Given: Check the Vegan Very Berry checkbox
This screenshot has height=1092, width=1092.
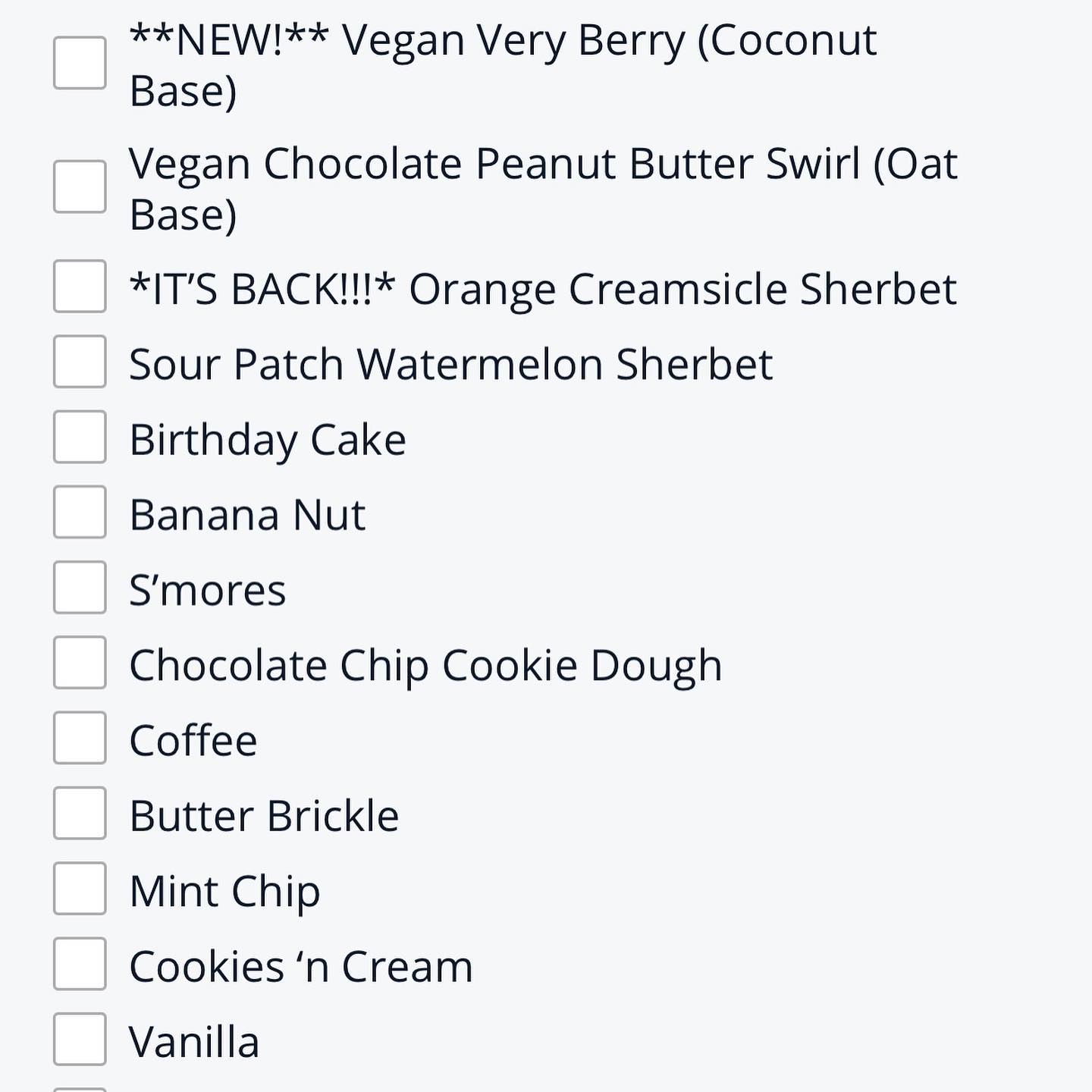Looking at the screenshot, I should [80, 63].
